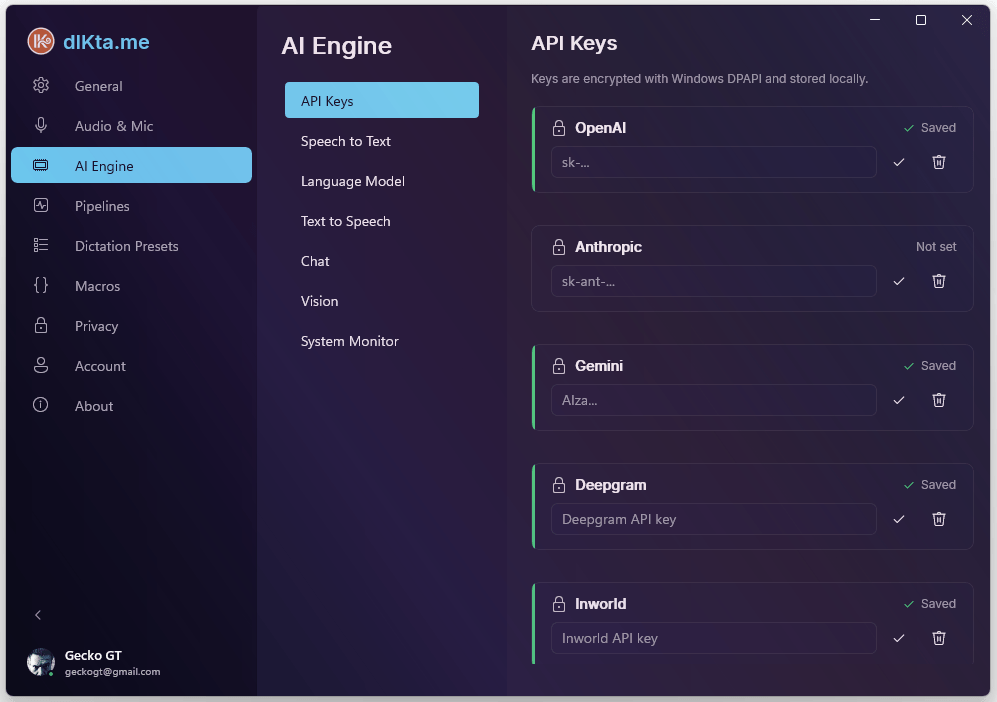Viewport: 997px width, 702px height.
Task: Click the lock icon beside OpenAI
Action: 558,128
